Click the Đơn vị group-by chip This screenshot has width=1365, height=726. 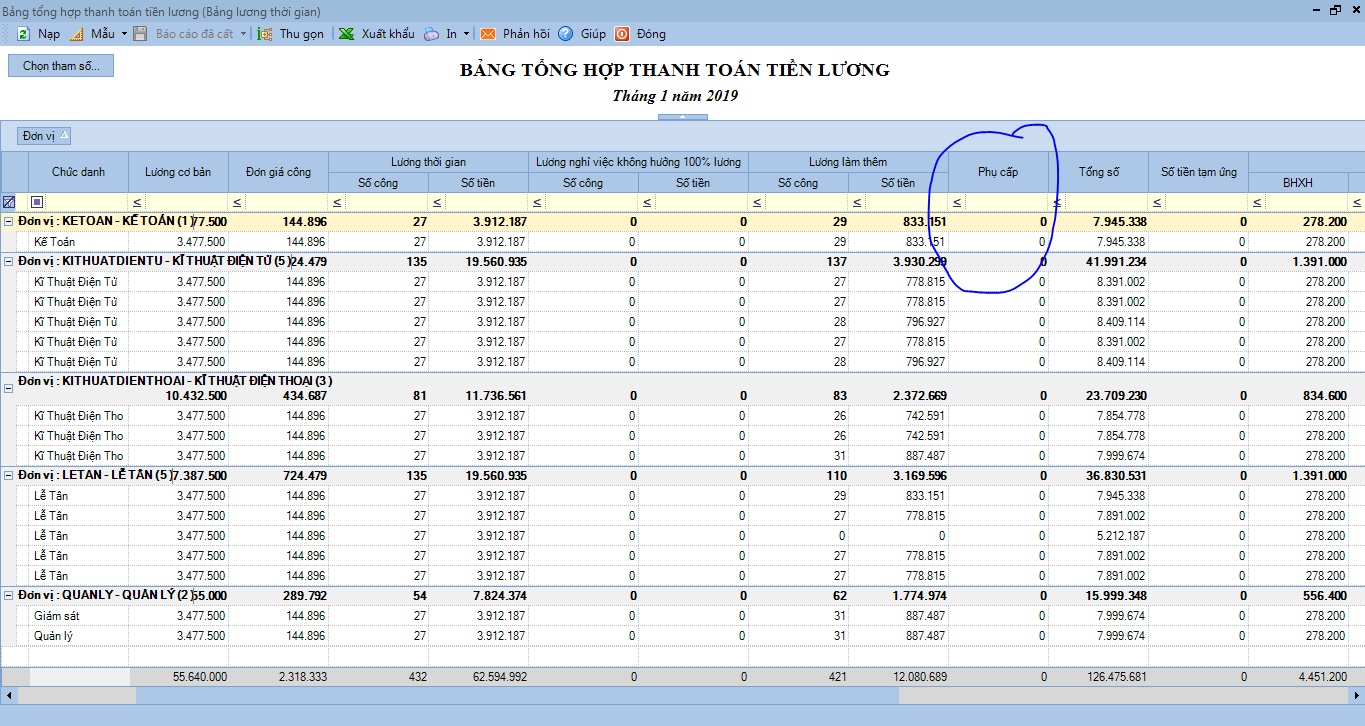pos(44,135)
